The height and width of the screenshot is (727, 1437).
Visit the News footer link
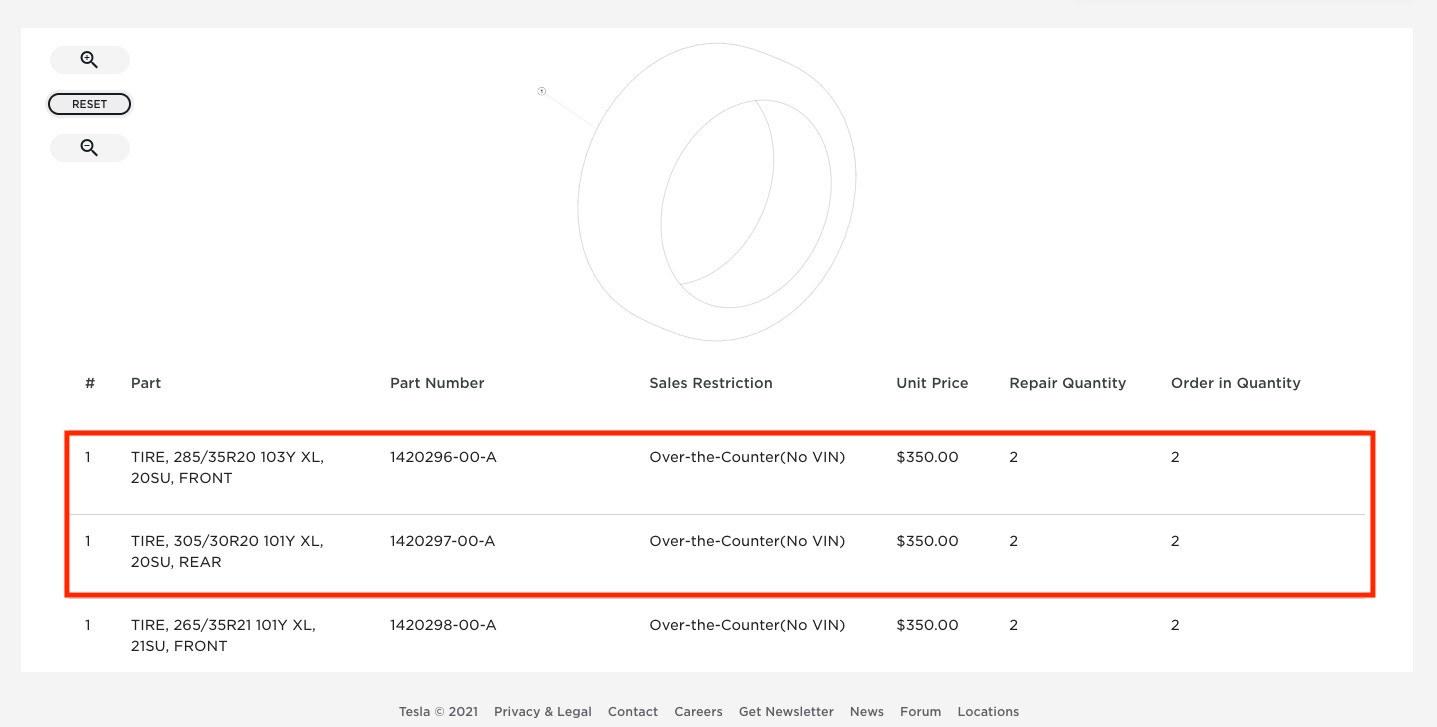[x=867, y=712]
